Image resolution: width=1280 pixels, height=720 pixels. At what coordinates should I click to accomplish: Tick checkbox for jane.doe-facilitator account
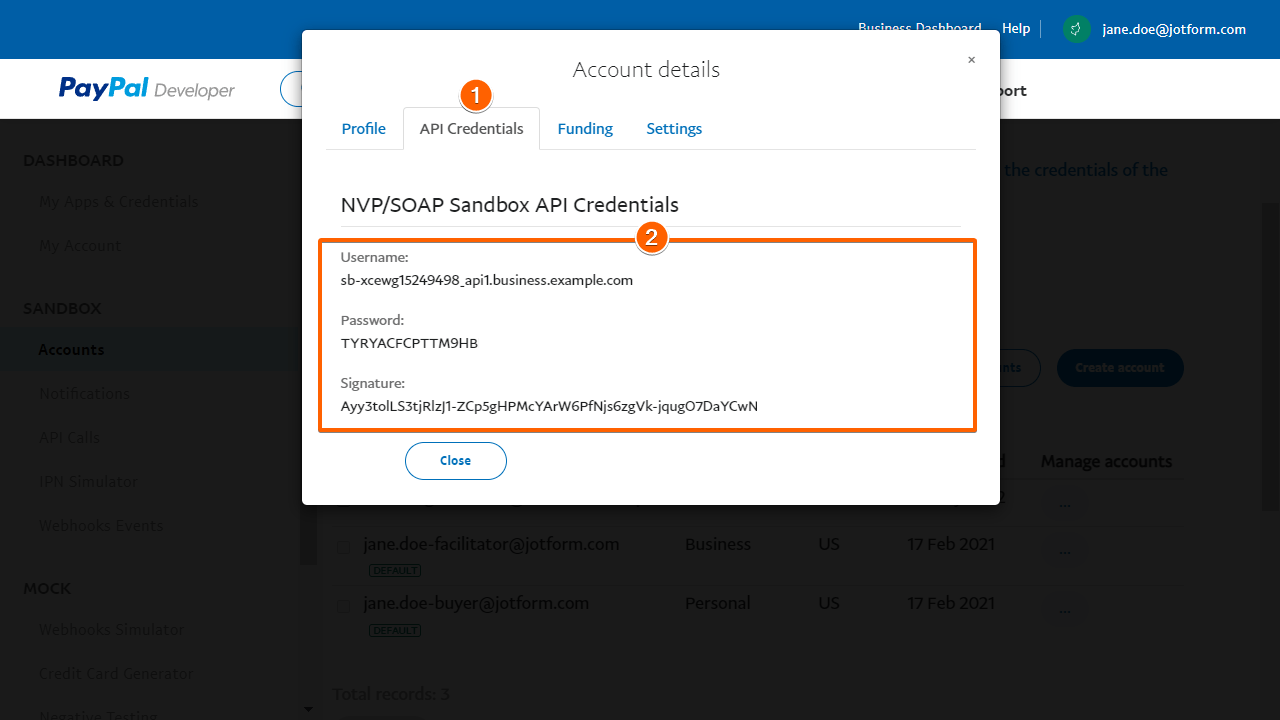coord(343,547)
